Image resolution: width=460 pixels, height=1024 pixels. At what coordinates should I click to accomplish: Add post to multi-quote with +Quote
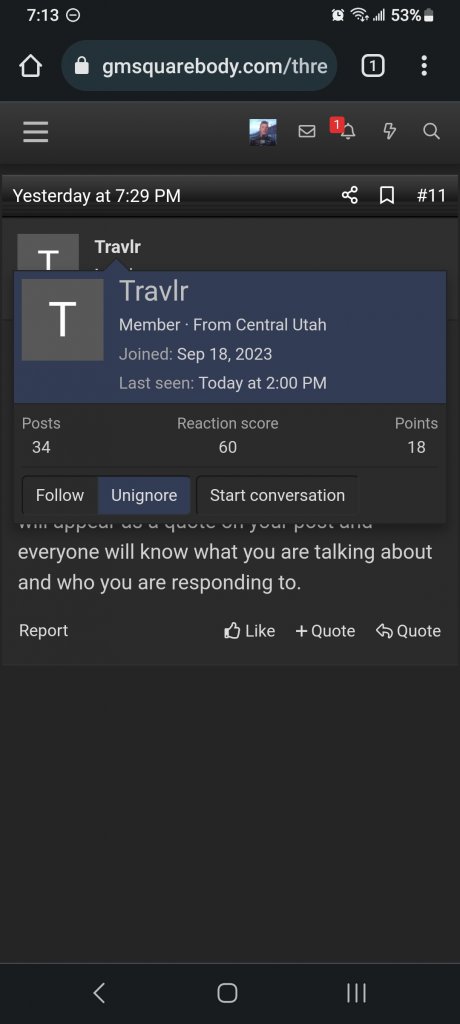(325, 631)
